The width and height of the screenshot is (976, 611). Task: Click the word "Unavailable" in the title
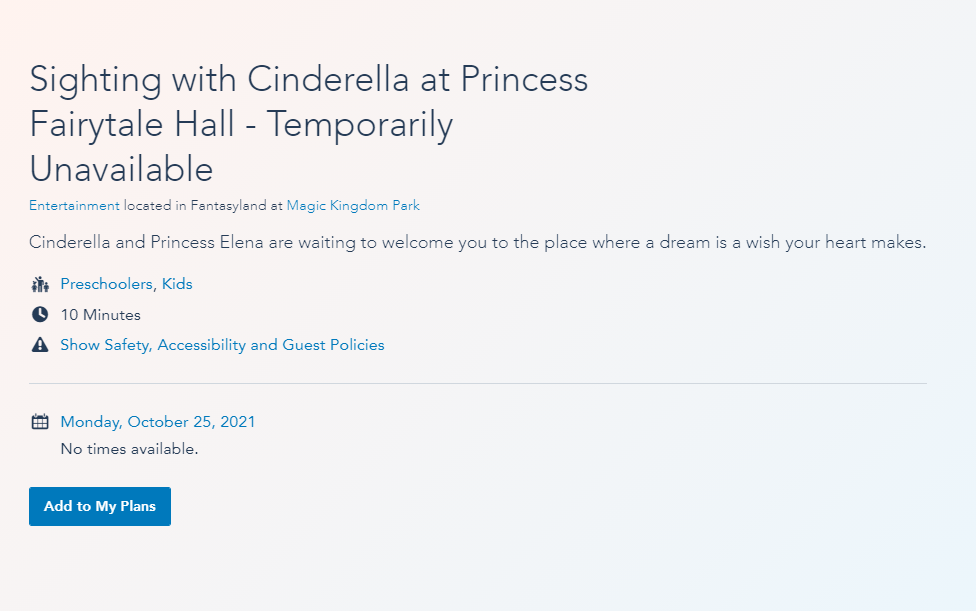click(x=121, y=169)
